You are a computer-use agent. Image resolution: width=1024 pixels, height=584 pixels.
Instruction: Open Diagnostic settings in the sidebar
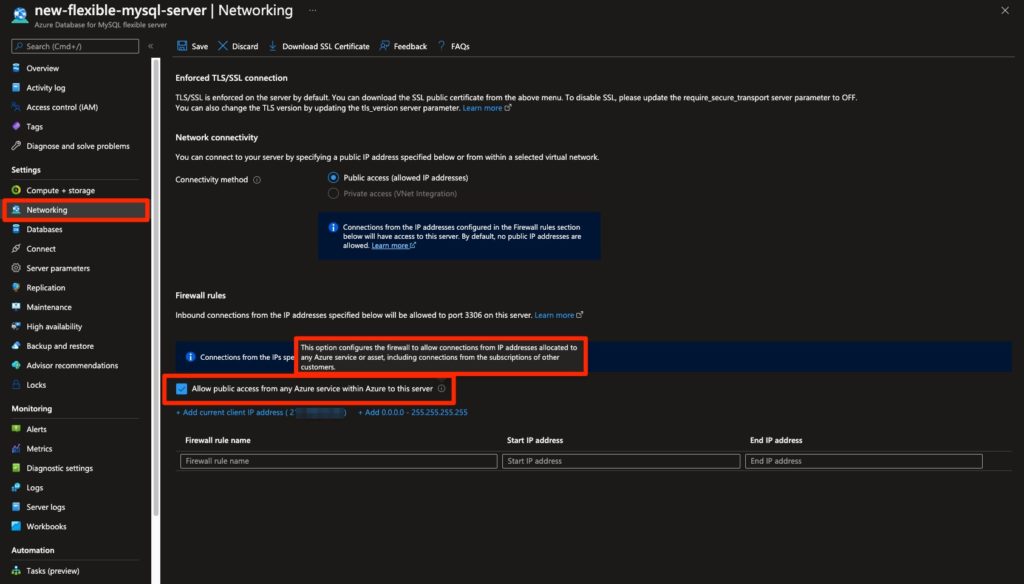[x=59, y=468]
